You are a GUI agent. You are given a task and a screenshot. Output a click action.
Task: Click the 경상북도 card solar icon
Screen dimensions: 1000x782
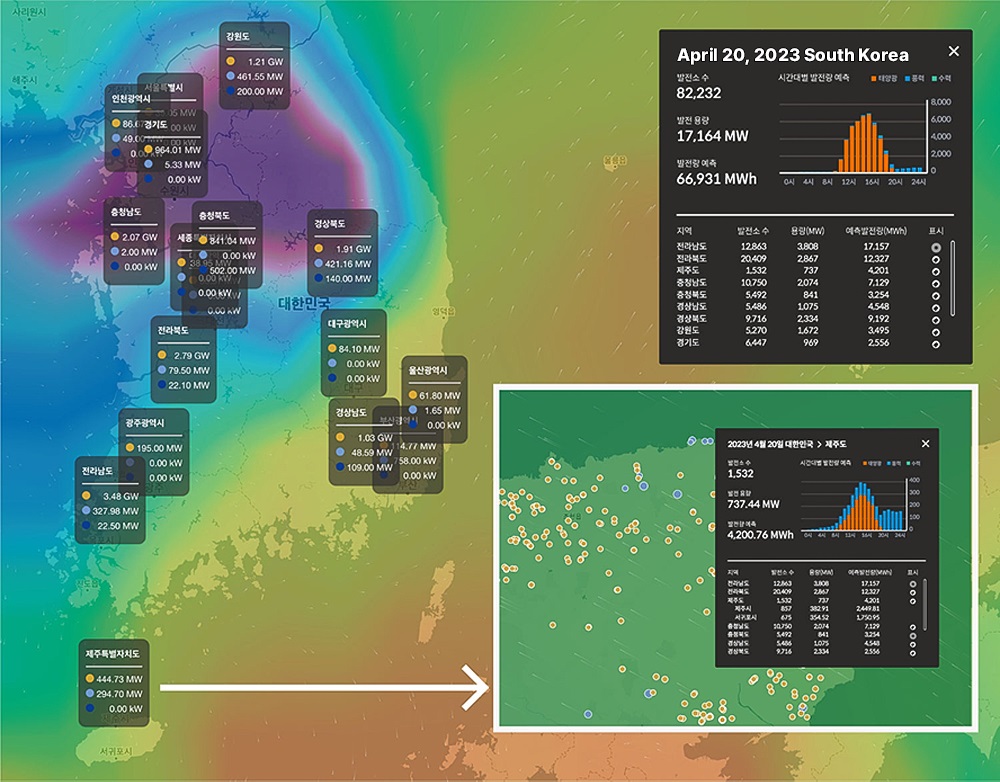[x=319, y=248]
